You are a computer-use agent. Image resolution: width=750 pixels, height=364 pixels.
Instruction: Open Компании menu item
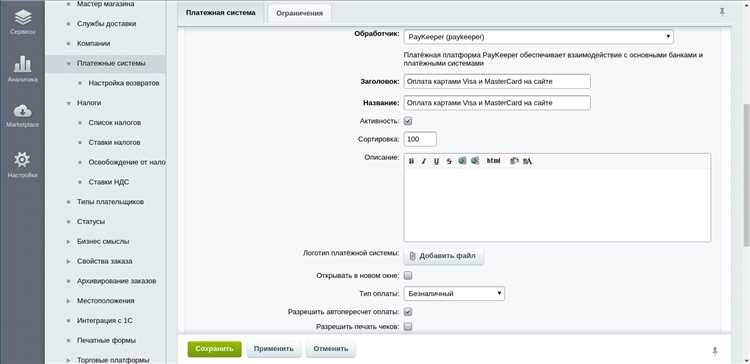[93, 44]
